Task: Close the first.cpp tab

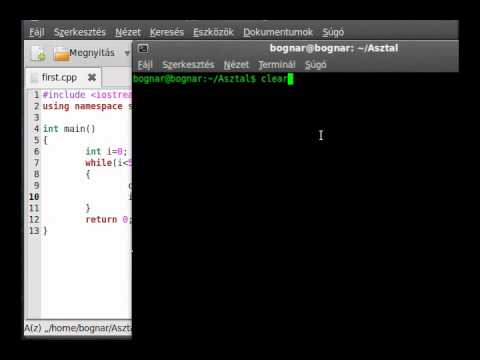Action: coord(92,77)
